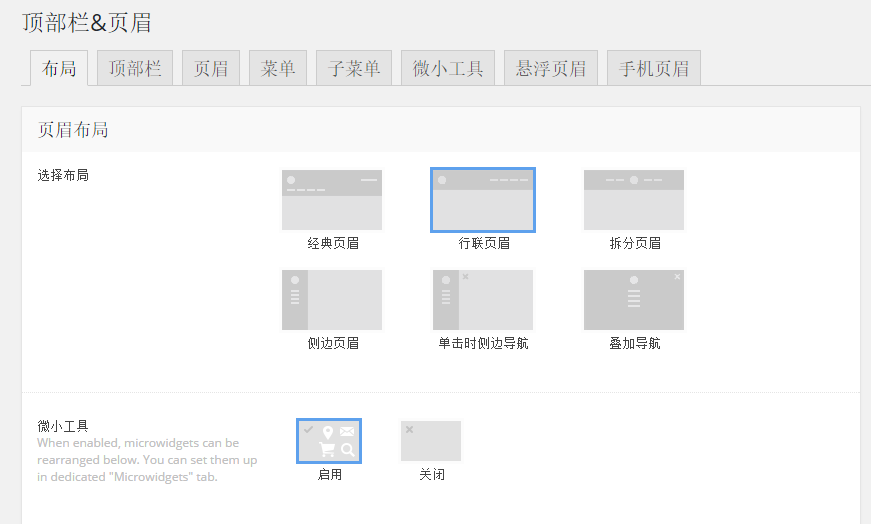
Task: Click the 叠加导航 caption text
Action: click(635, 343)
